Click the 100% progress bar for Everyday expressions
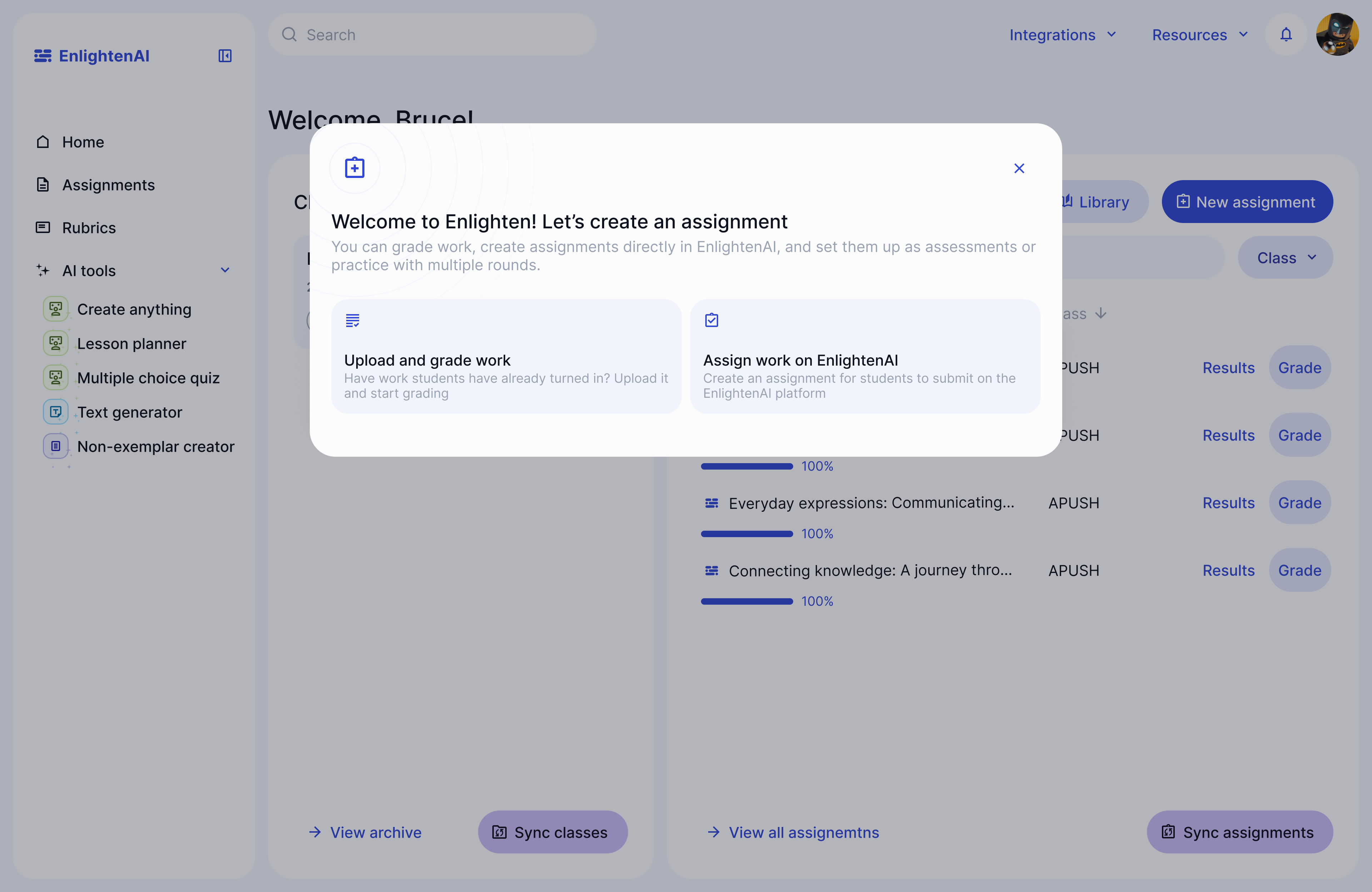Image resolution: width=1372 pixels, height=892 pixels. (x=746, y=533)
